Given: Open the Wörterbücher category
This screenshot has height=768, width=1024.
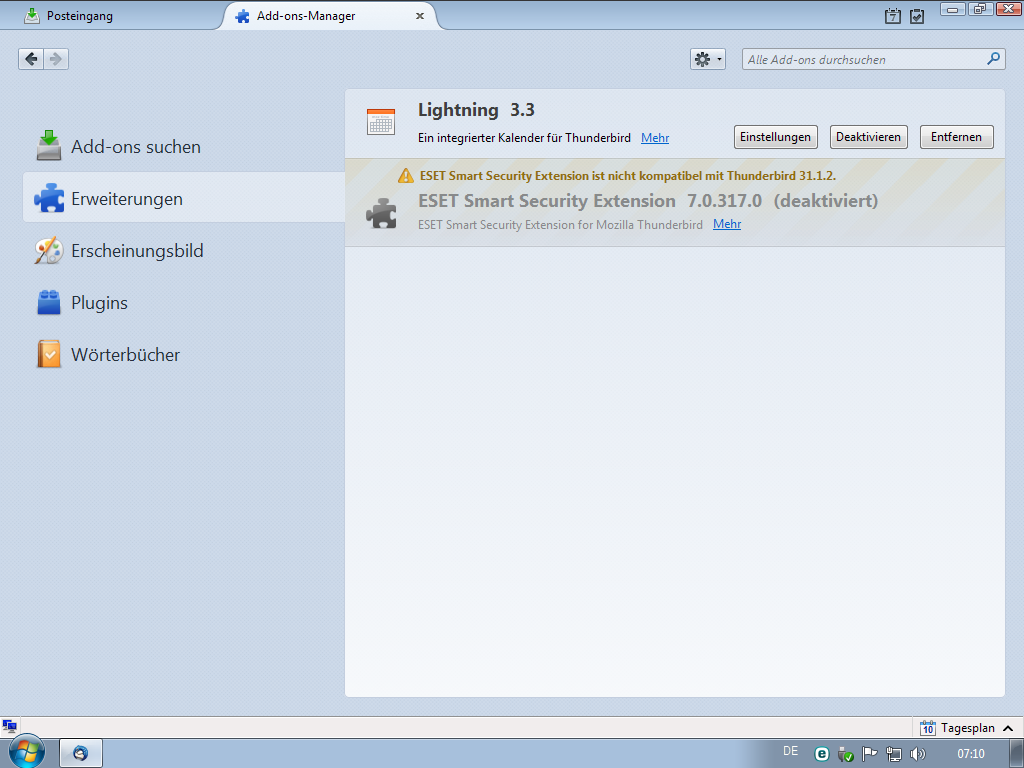Looking at the screenshot, I should (184, 354).
